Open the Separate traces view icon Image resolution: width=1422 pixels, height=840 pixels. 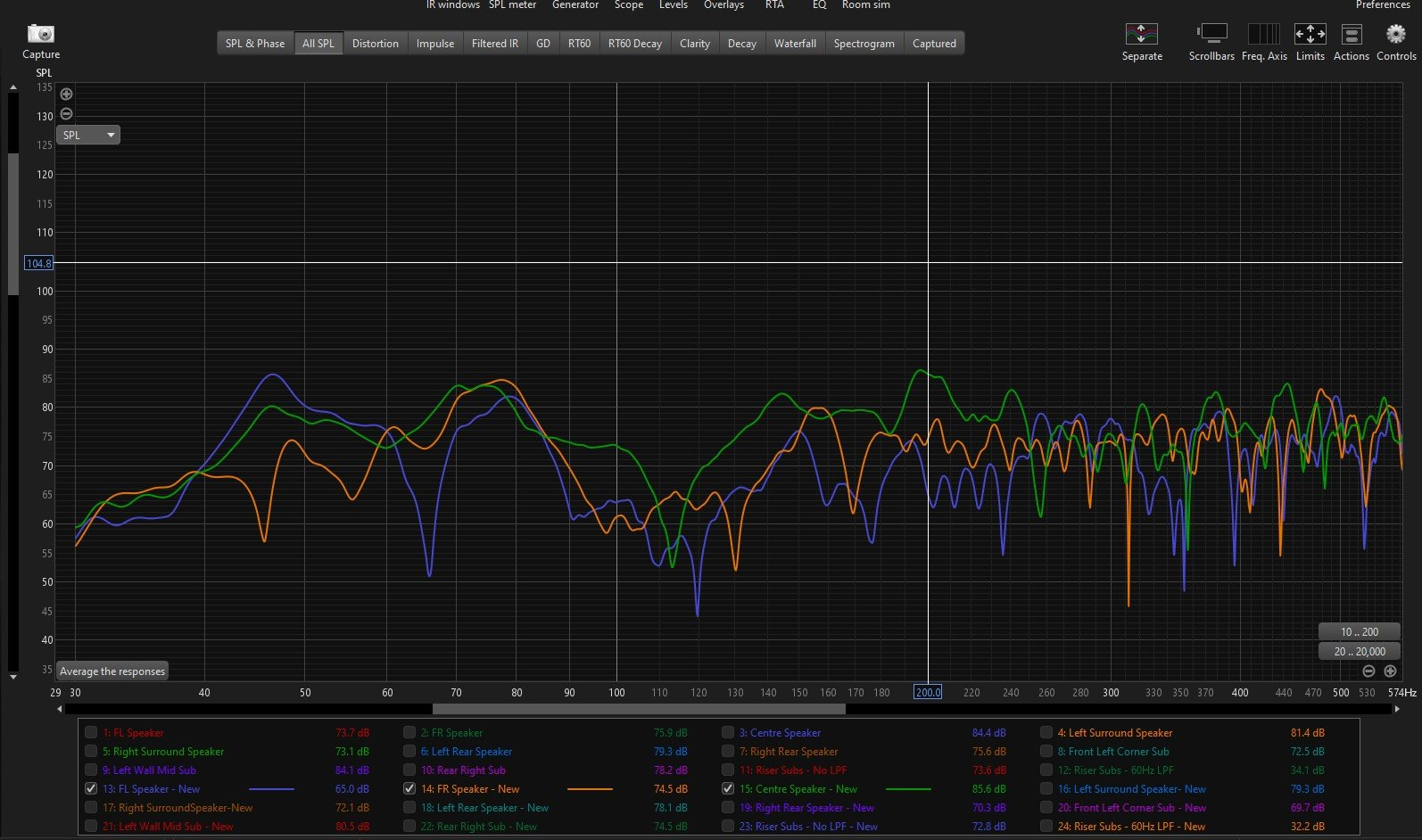[1141, 34]
